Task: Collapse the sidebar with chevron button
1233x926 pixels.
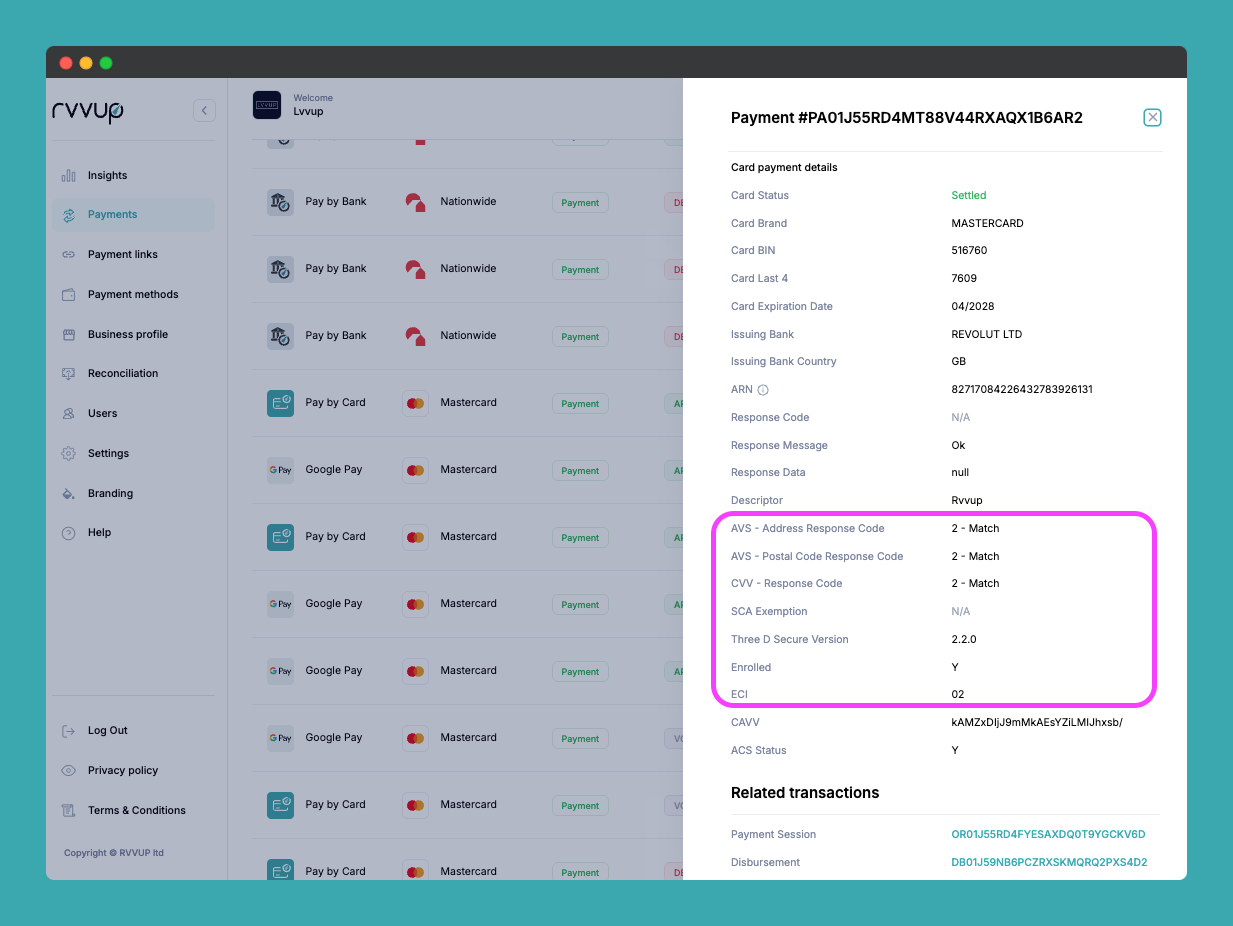Action: pos(204,111)
